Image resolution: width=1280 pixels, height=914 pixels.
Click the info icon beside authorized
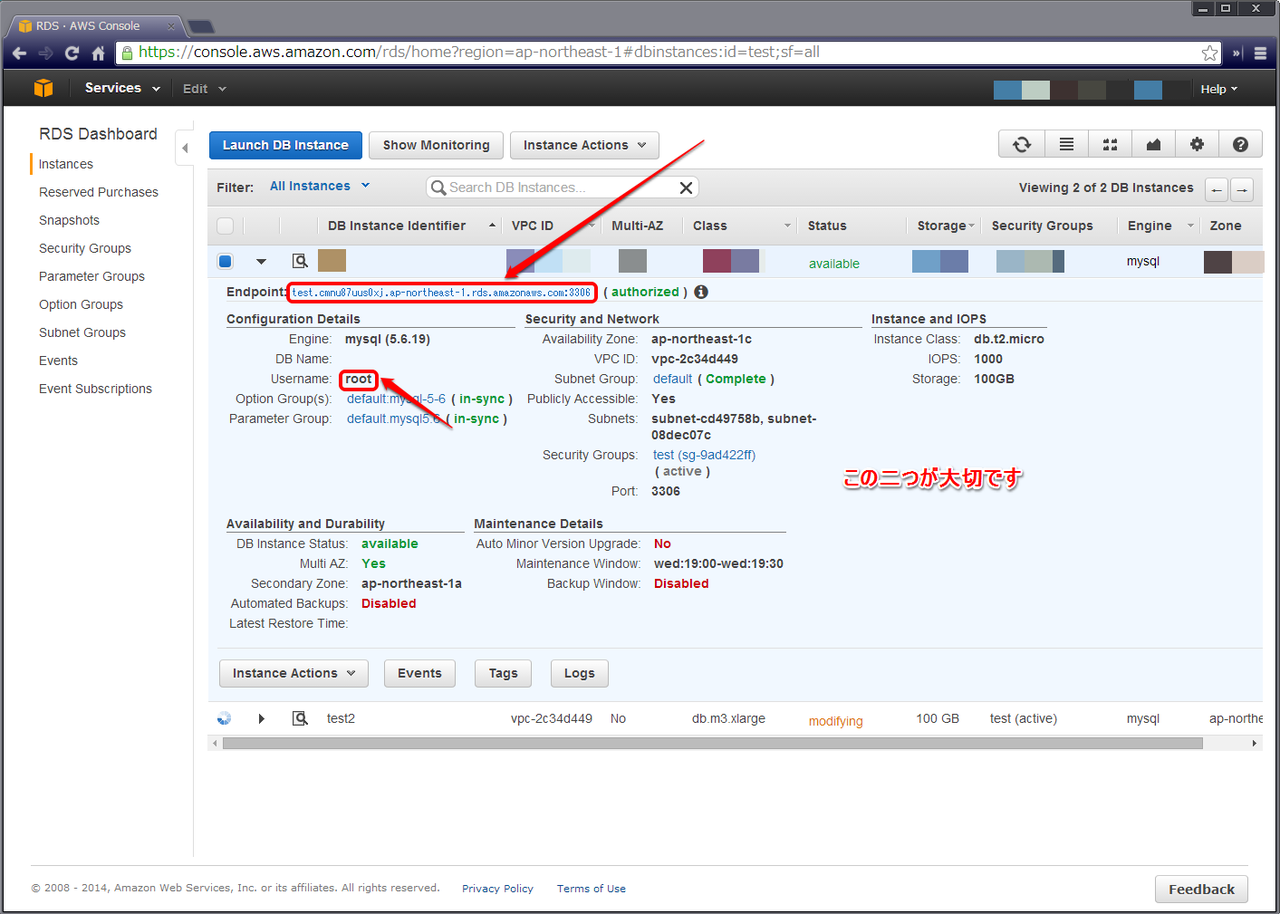point(701,292)
